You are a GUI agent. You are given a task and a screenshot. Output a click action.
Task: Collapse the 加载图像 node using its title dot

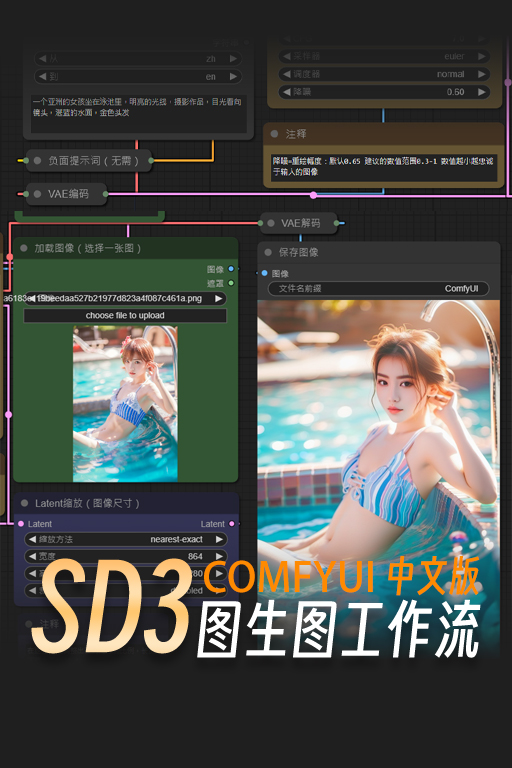tap(24, 248)
